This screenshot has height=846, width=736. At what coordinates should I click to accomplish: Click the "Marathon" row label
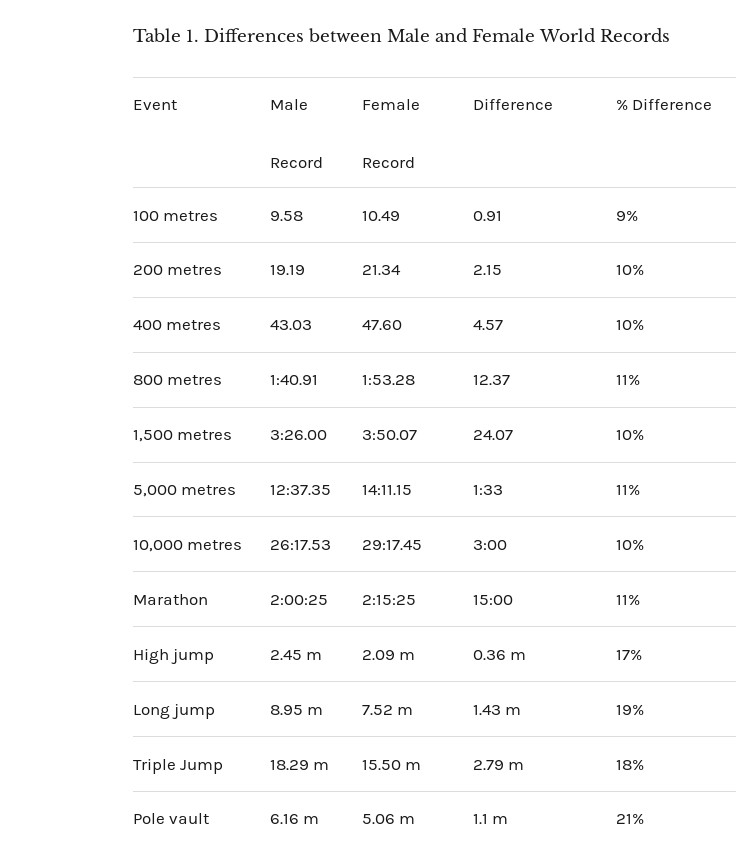coord(170,600)
